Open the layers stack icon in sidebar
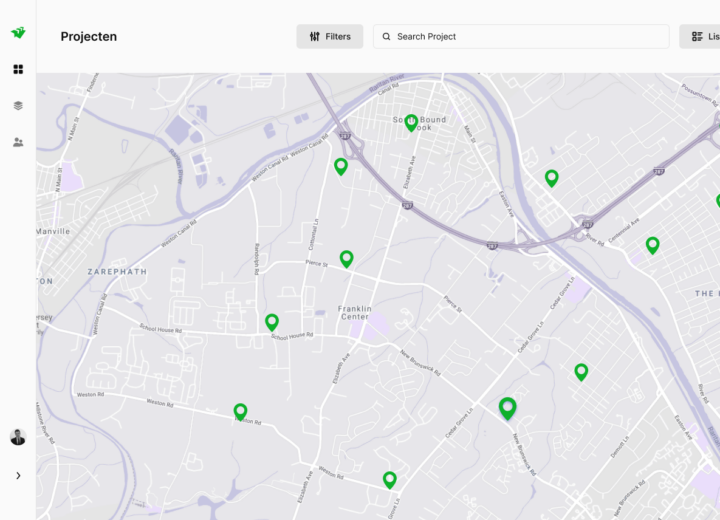 (18, 106)
